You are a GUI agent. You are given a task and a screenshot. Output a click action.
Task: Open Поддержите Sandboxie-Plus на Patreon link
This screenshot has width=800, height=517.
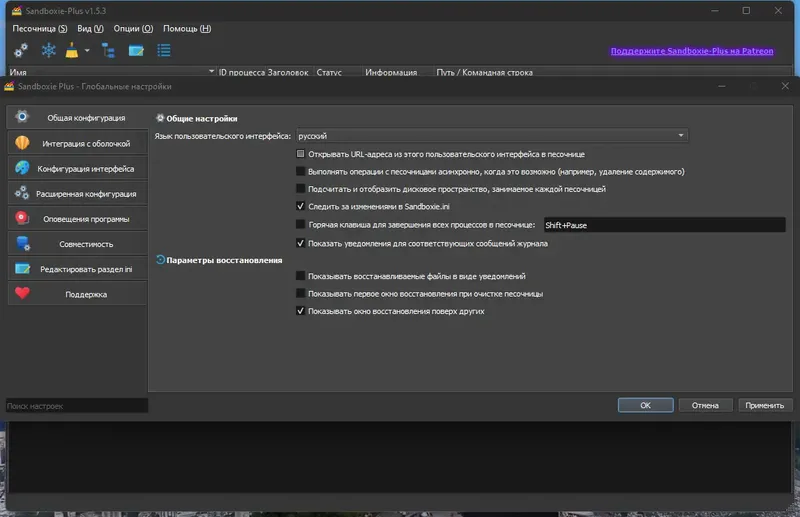point(691,51)
